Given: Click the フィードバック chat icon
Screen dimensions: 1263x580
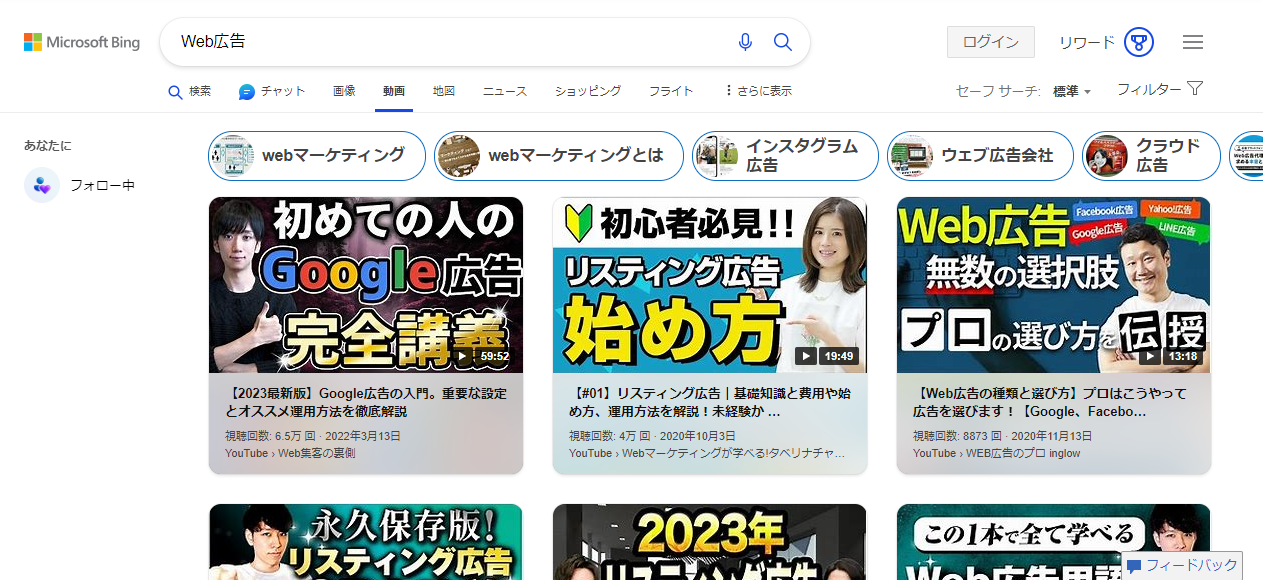Looking at the screenshot, I should coord(1134,566).
